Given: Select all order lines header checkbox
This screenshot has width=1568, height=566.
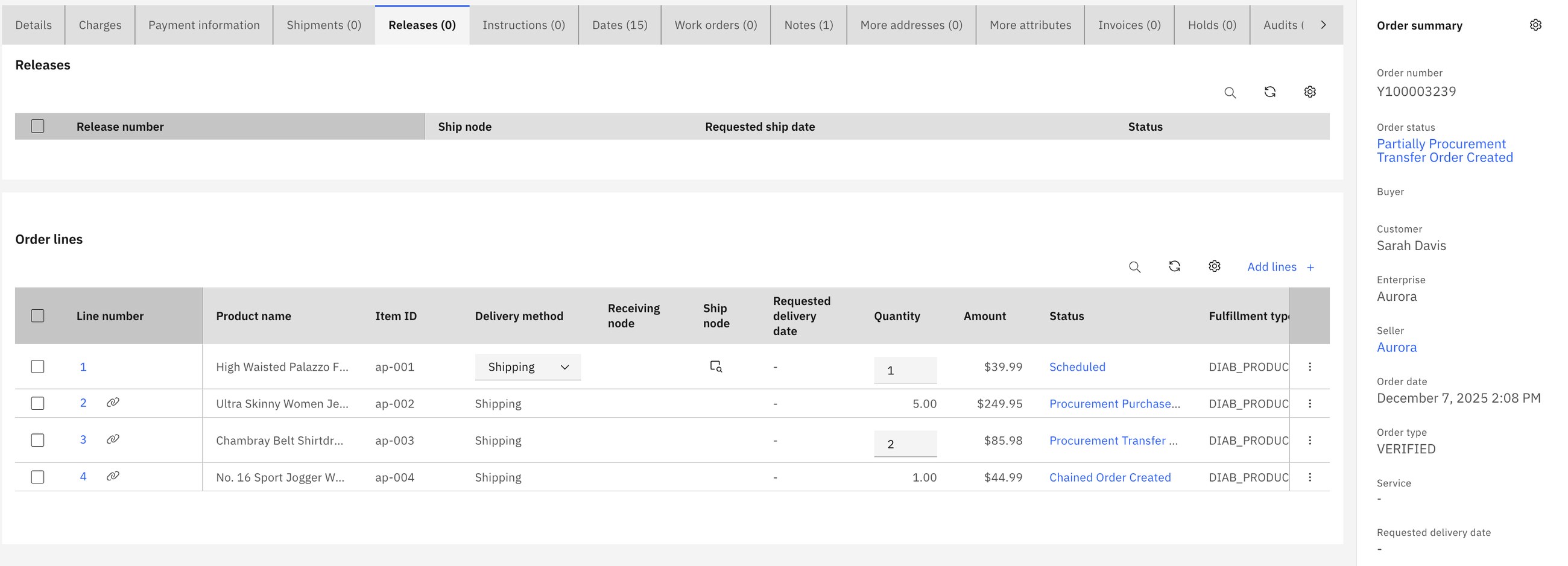Looking at the screenshot, I should [x=38, y=315].
